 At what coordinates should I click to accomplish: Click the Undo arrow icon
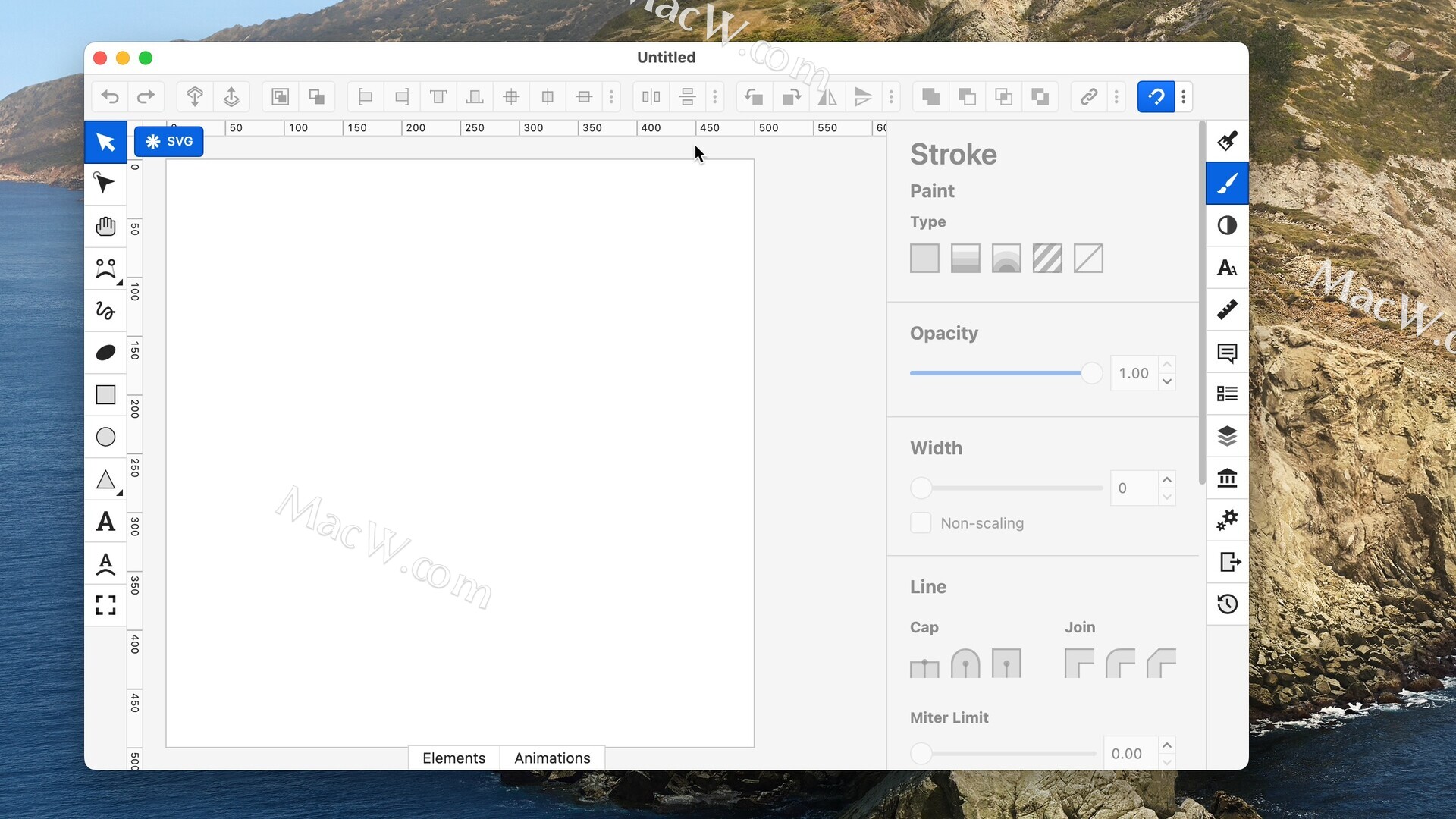[x=110, y=96]
